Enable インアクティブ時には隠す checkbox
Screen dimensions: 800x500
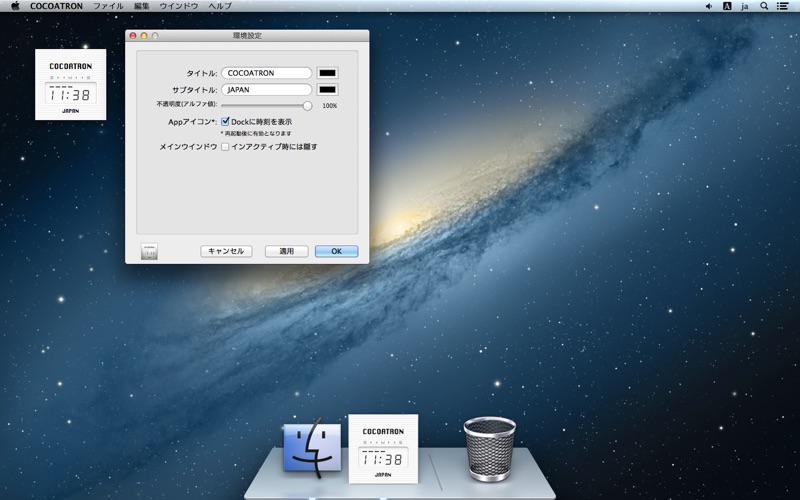click(x=225, y=147)
